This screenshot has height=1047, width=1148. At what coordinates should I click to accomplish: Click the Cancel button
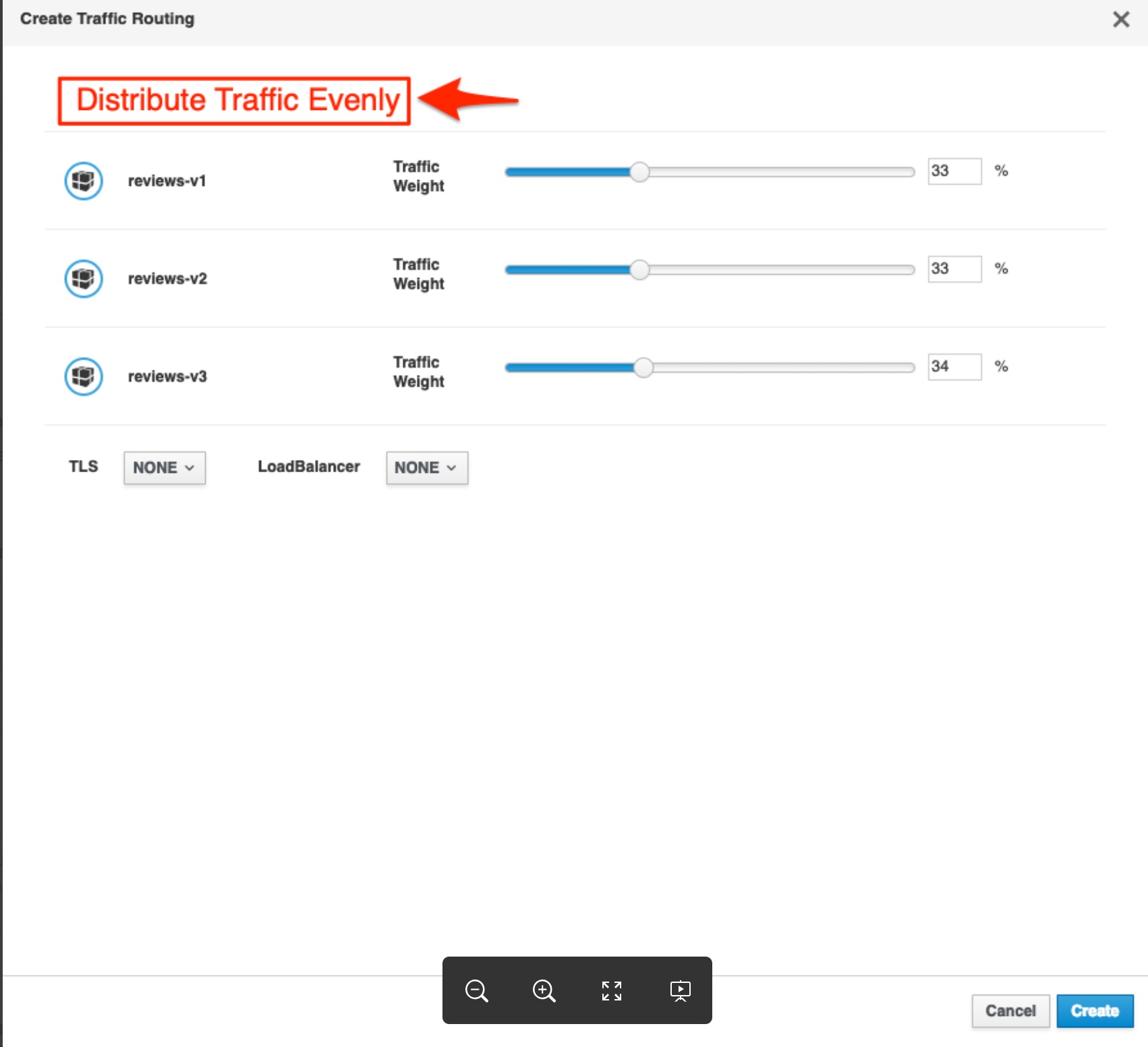coord(1010,1011)
